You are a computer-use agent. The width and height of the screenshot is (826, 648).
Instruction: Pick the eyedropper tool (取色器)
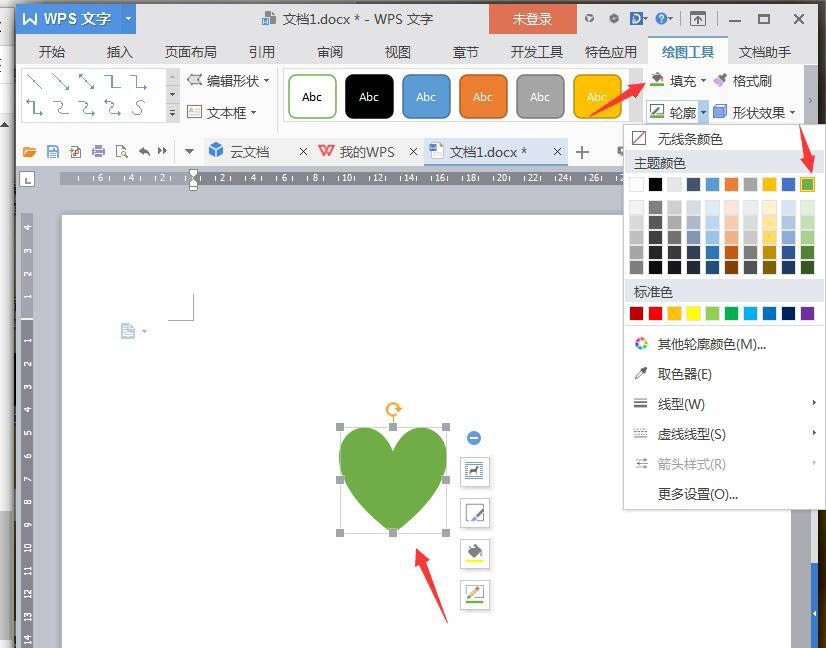click(684, 374)
